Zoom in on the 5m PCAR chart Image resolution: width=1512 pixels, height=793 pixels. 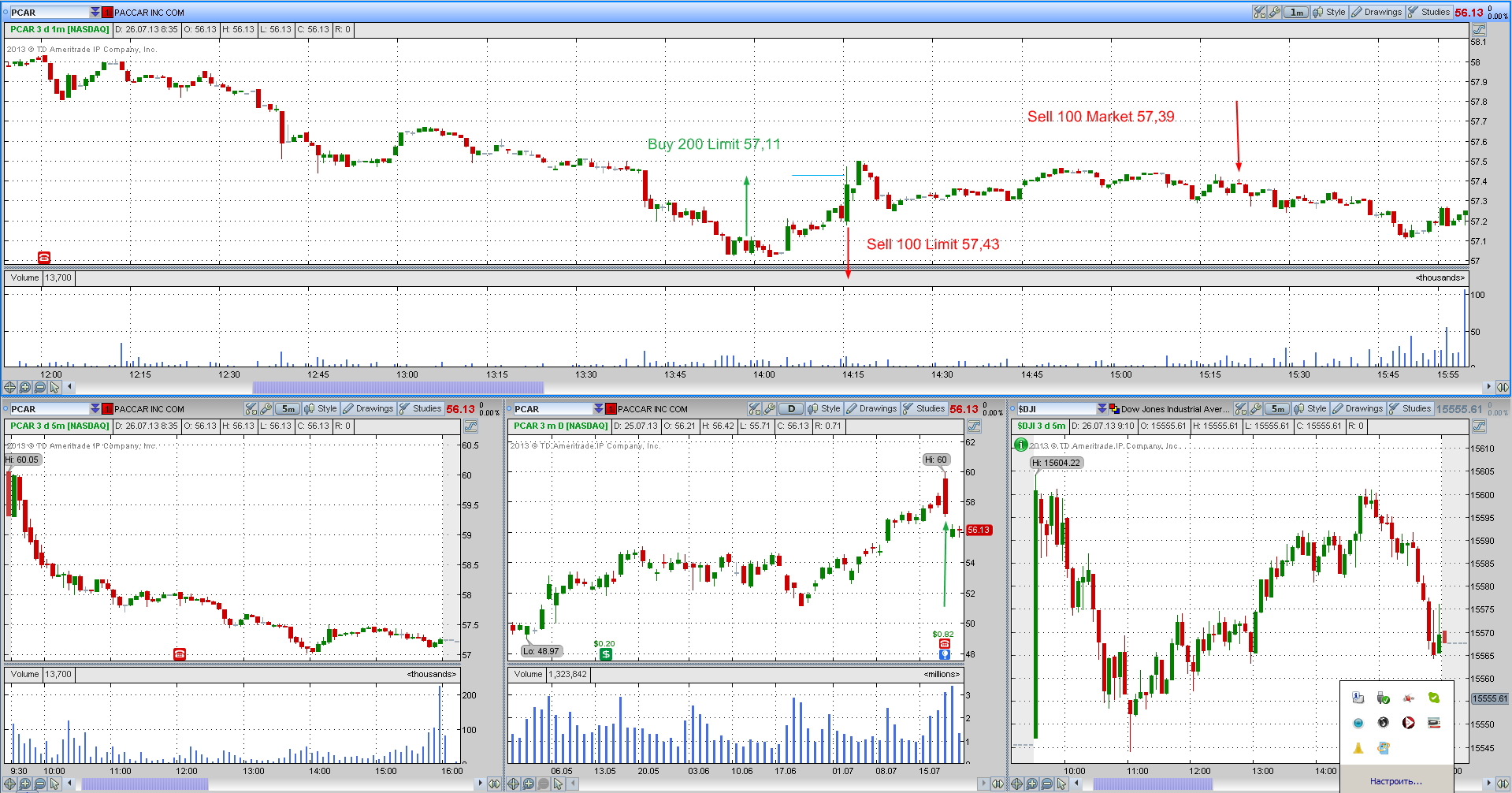pos(24,784)
